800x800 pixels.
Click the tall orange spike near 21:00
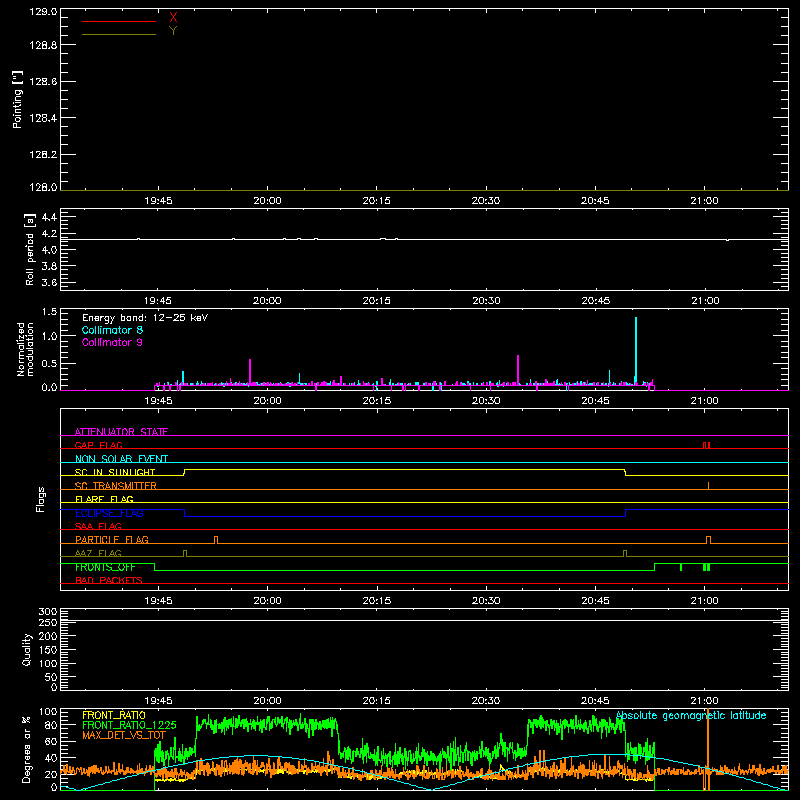[708, 747]
